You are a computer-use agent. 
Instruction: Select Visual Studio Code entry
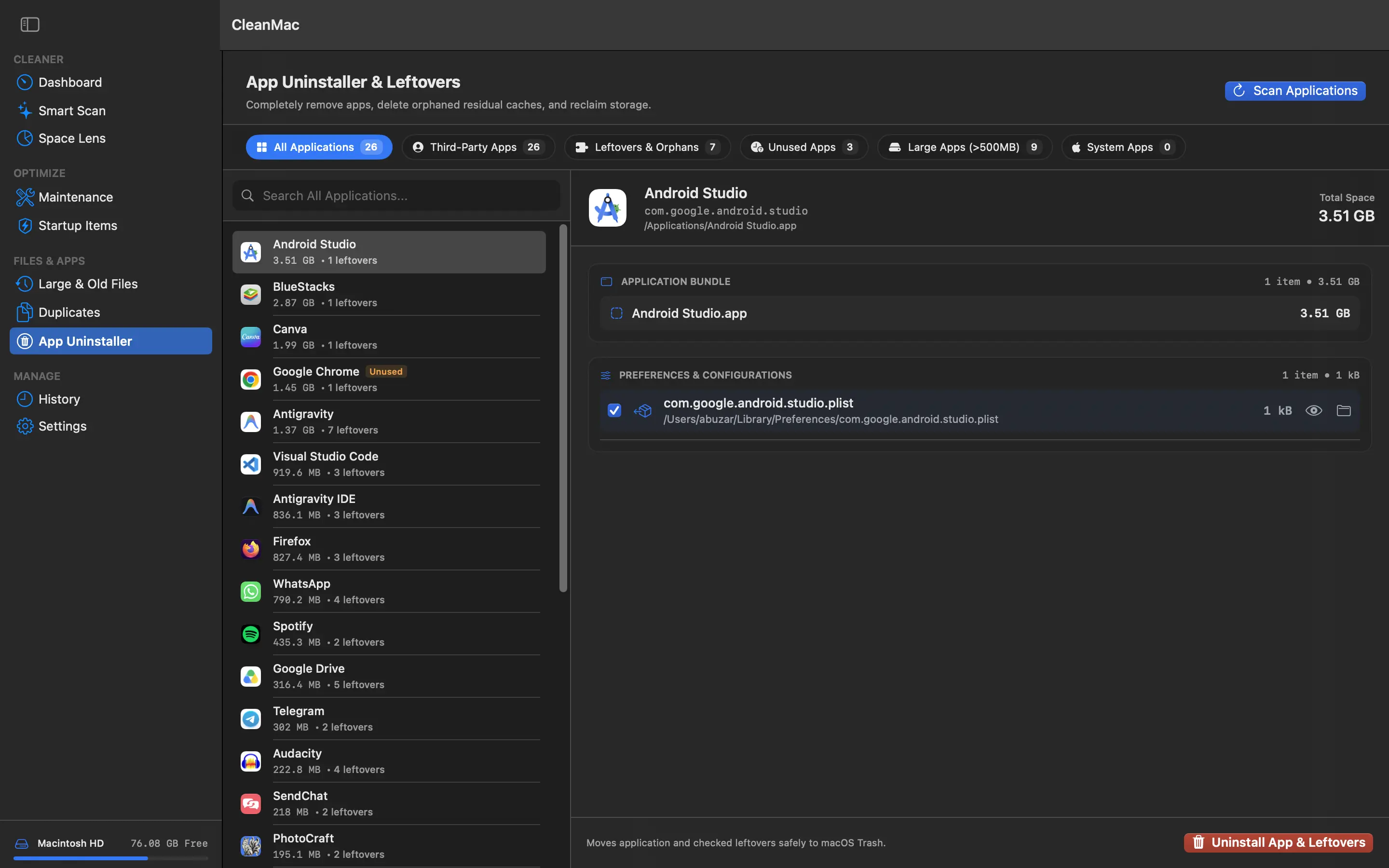click(x=389, y=464)
